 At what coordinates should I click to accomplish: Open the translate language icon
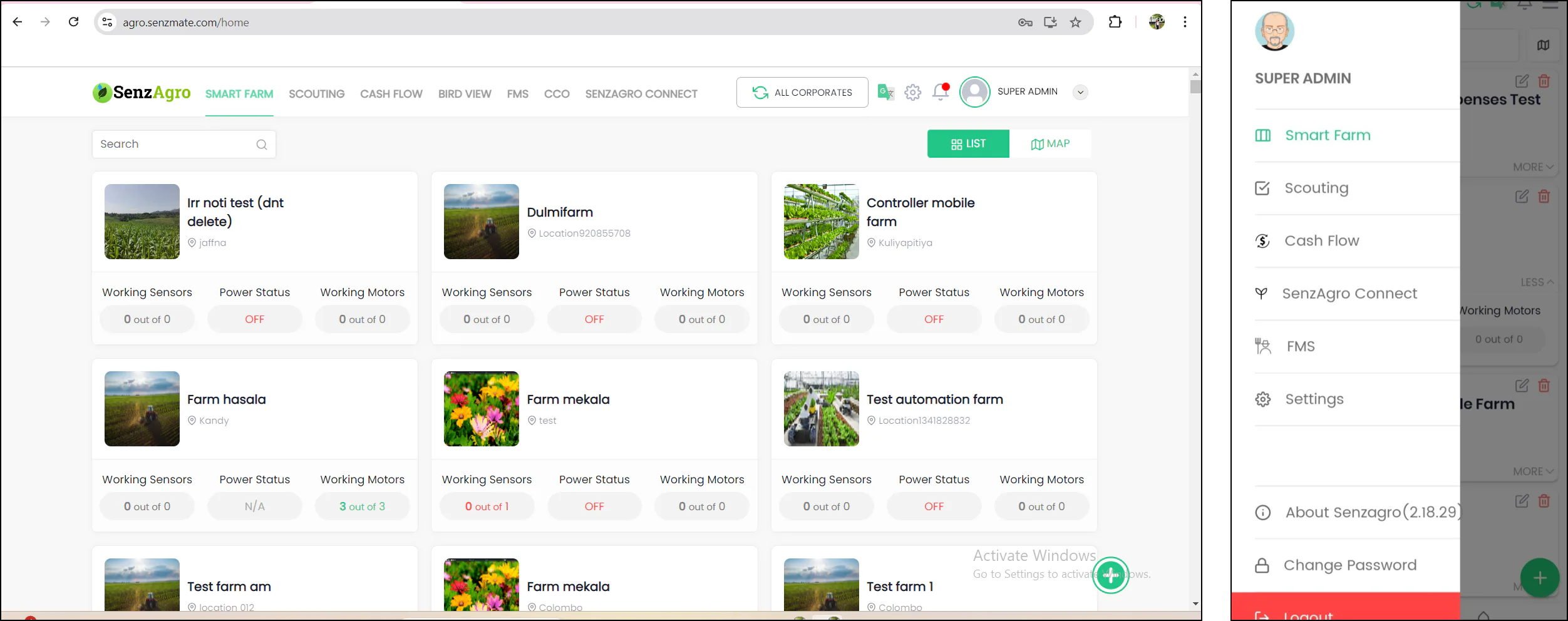point(885,92)
